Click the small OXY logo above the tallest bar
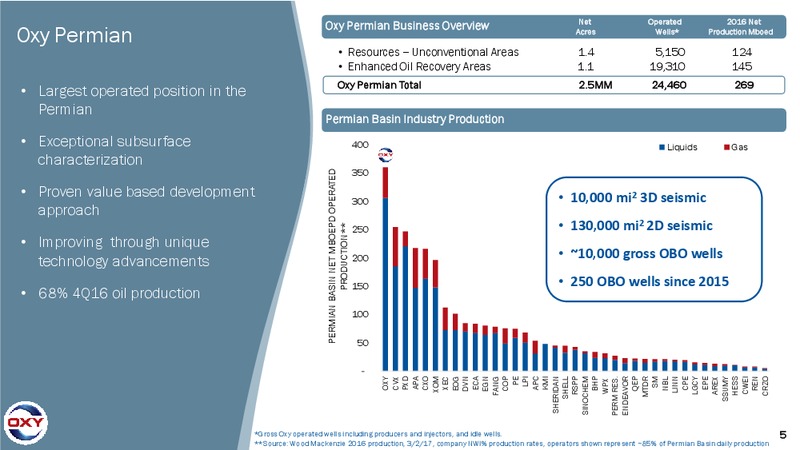 385,155
